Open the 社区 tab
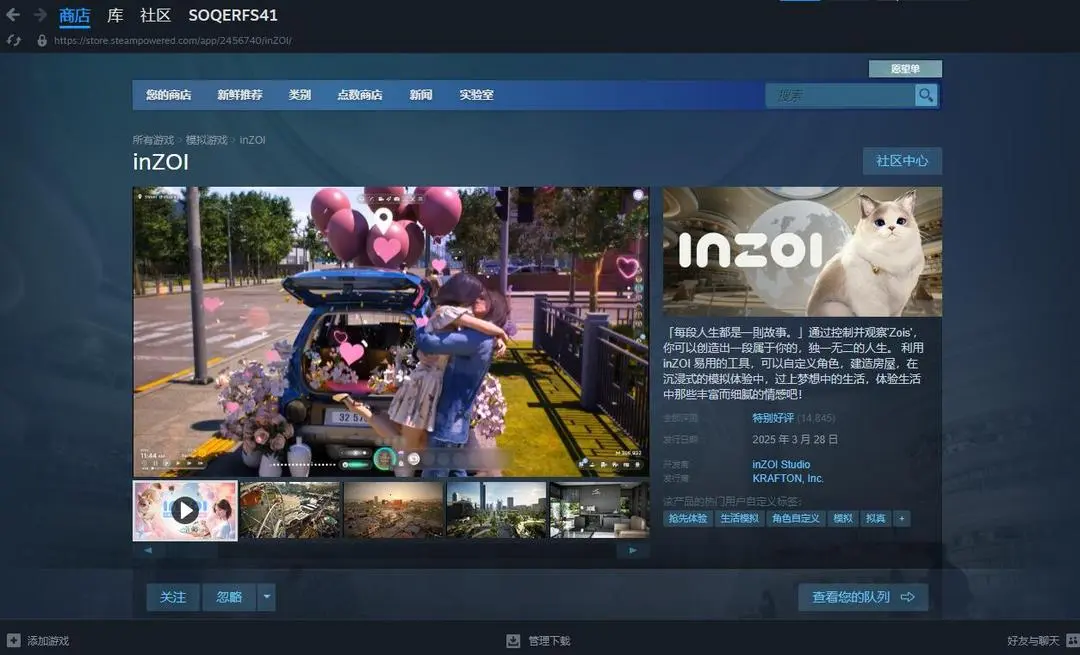 pyautogui.click(x=155, y=15)
